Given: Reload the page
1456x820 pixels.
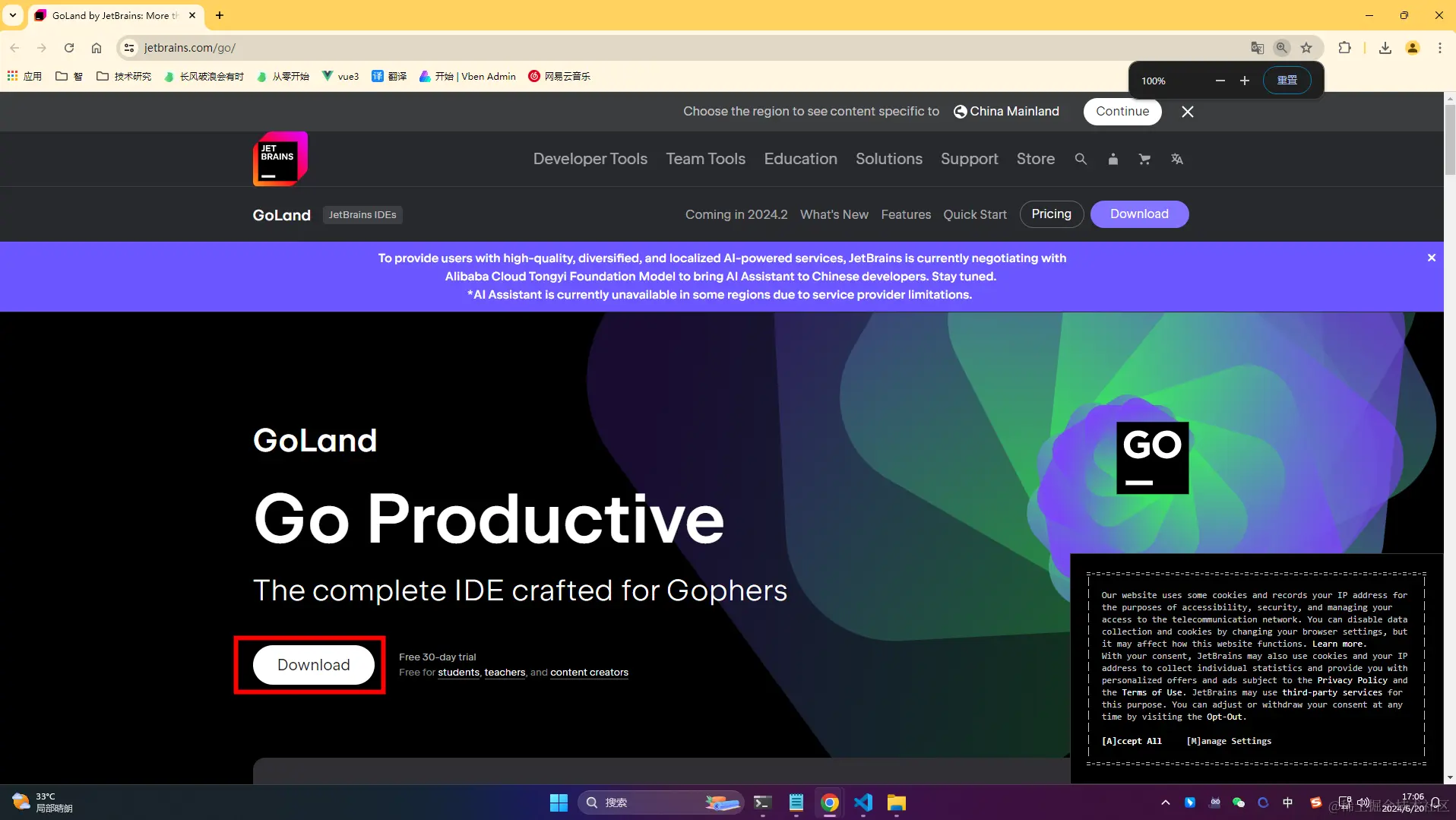Looking at the screenshot, I should click(69, 48).
